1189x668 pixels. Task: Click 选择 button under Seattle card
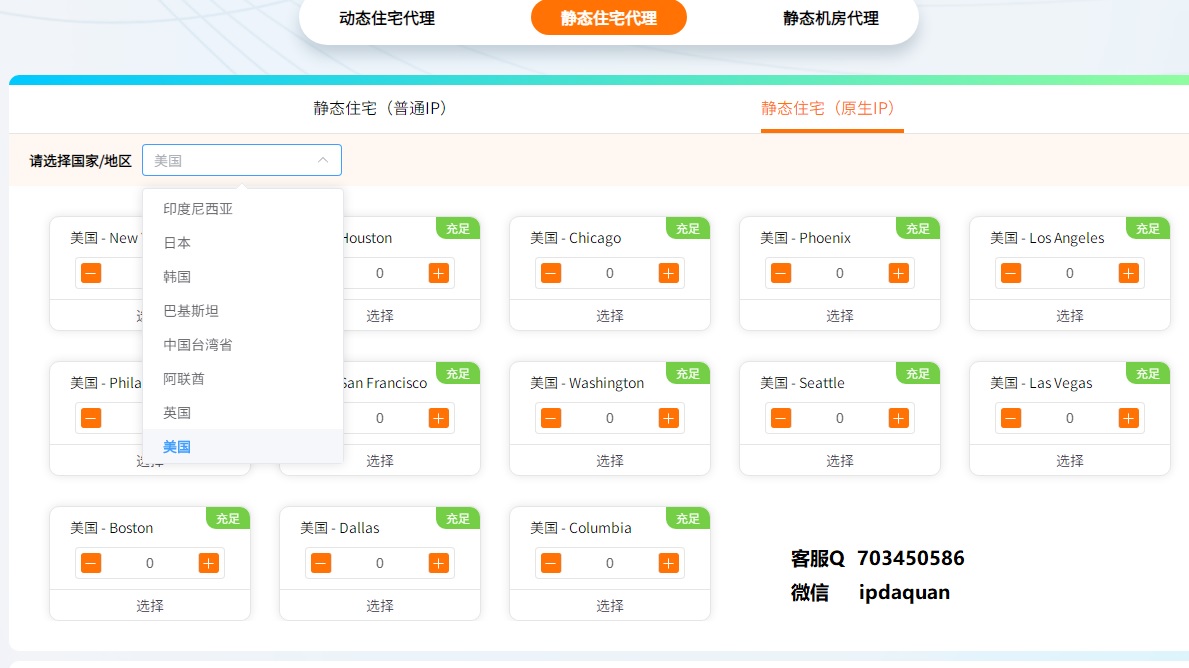[x=840, y=461]
